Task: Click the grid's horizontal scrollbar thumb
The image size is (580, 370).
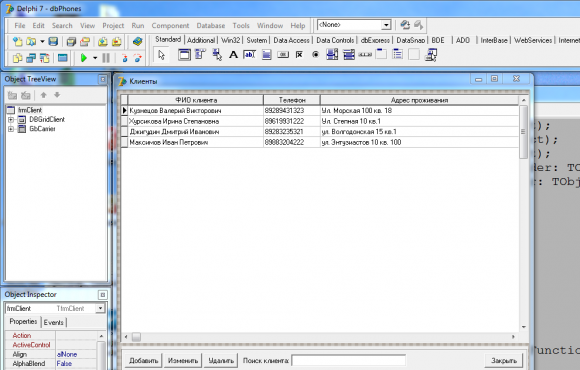Action: tap(136, 337)
